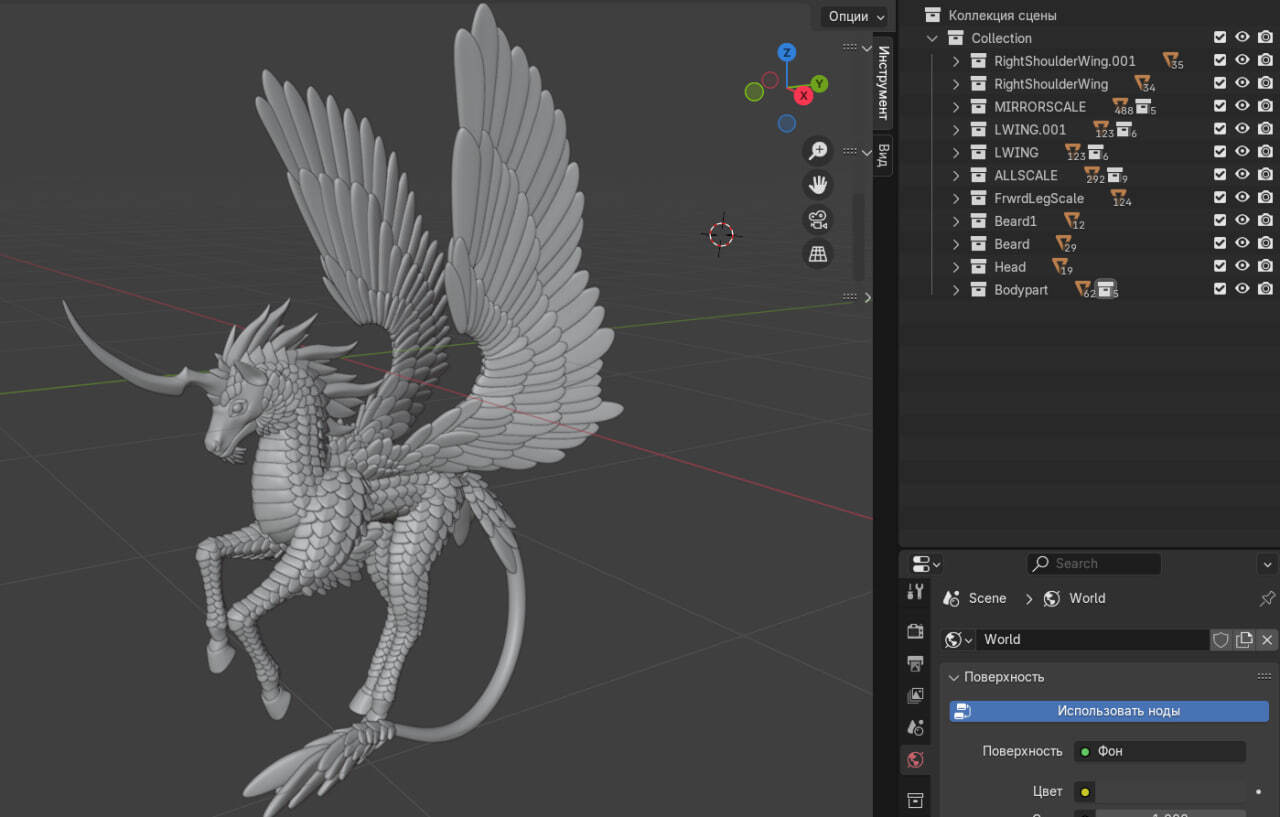Screen dimensions: 1280x817
Task: Click the orange mesh icon on Head row
Action: click(x=1061, y=266)
